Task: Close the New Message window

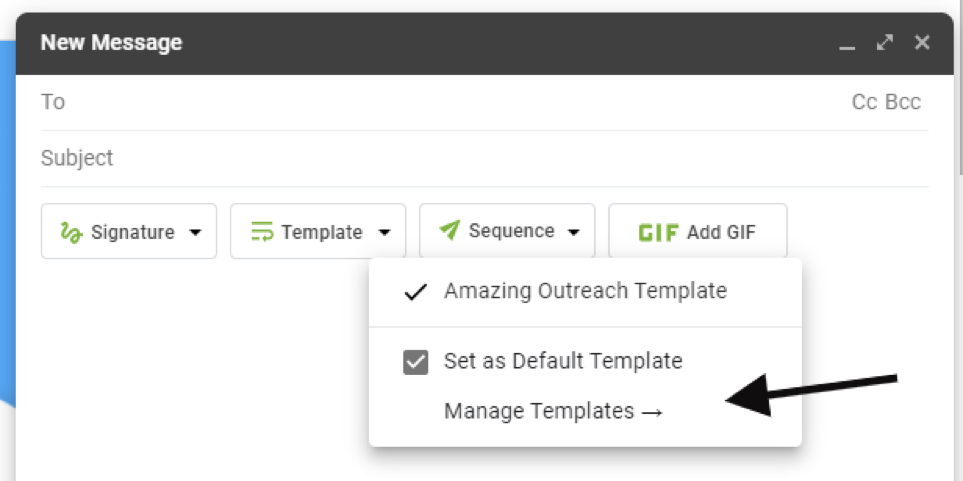Action: [x=922, y=43]
